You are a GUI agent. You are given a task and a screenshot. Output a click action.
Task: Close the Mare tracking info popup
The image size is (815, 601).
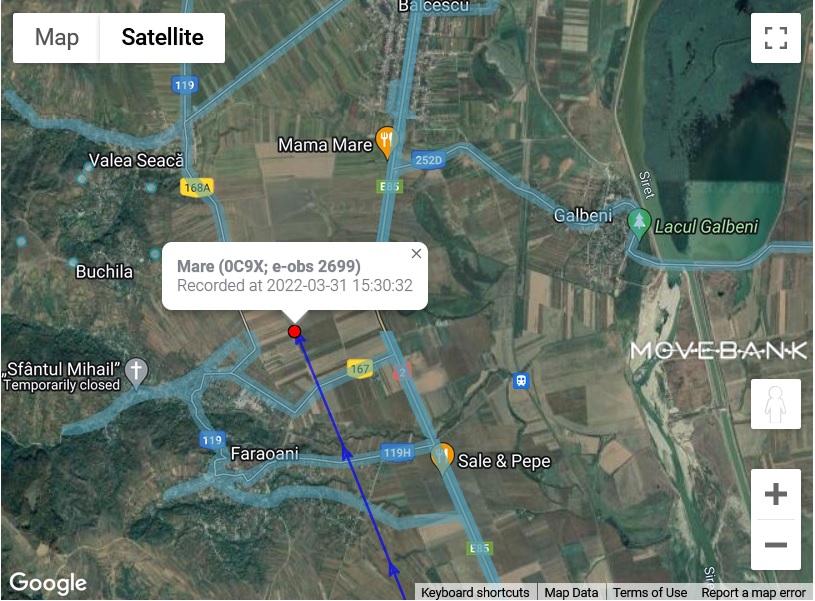416,254
